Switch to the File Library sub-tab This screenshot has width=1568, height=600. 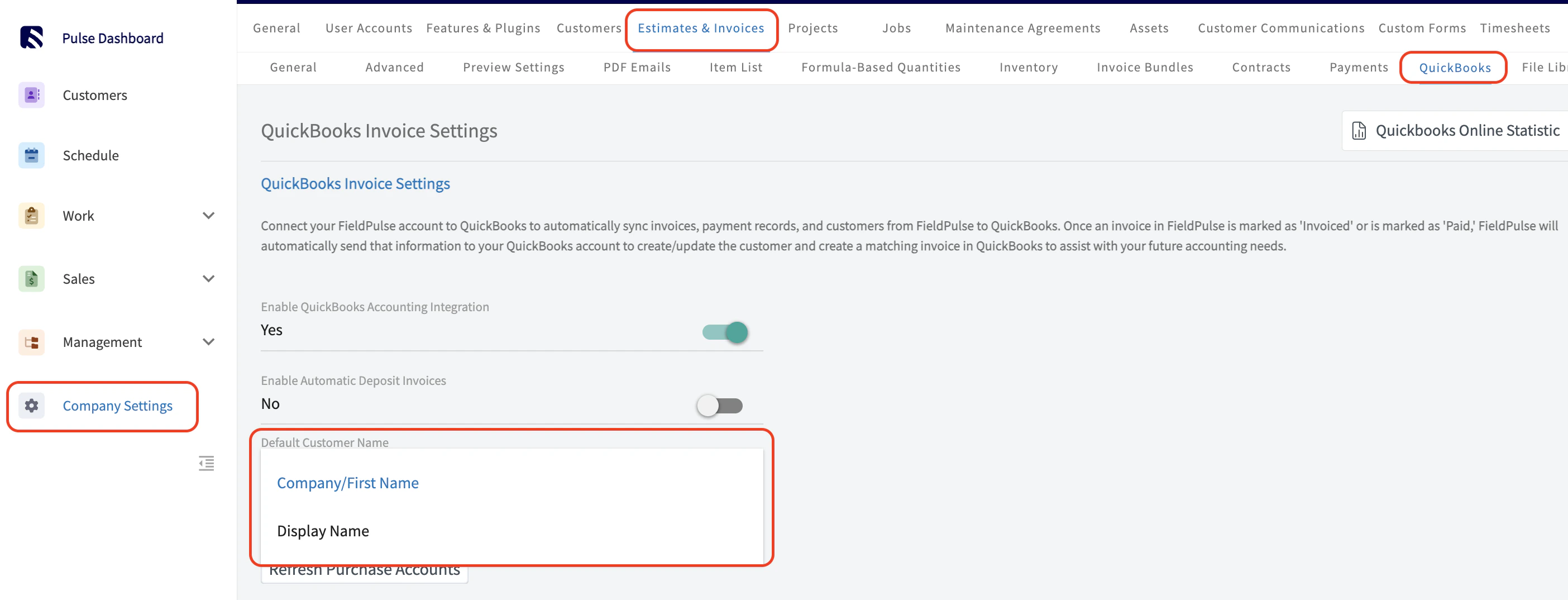click(1544, 67)
